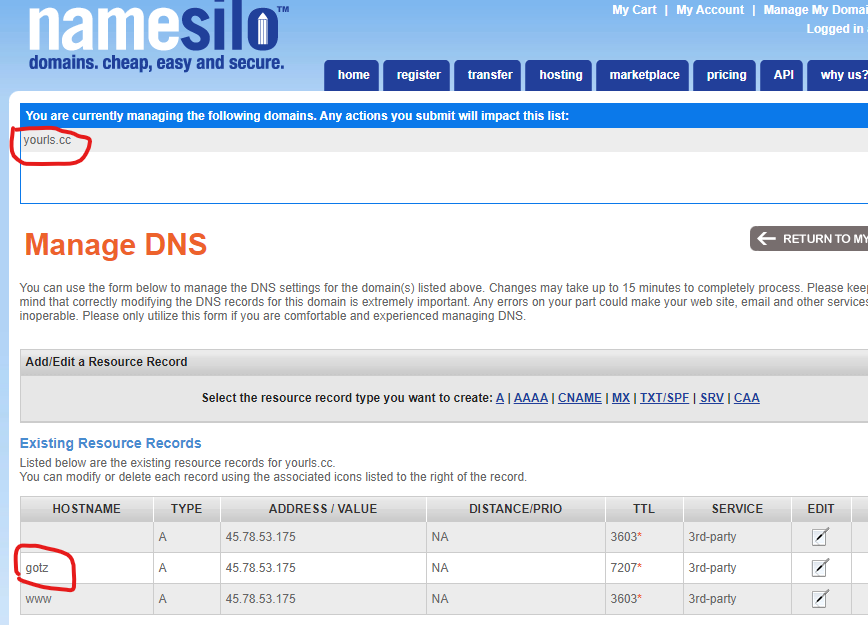Screen dimensions: 868x625
Task: Choose SRV record type
Action: 711,398
